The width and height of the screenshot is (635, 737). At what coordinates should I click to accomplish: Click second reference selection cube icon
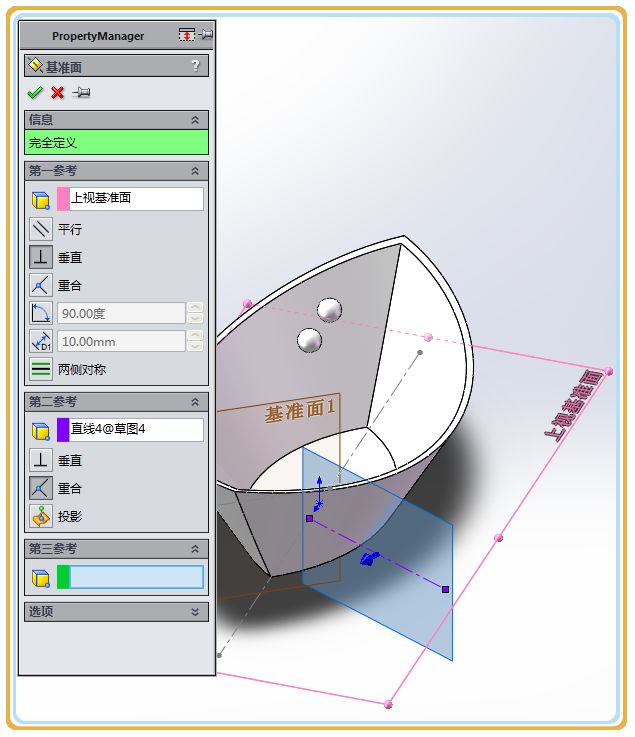40,431
